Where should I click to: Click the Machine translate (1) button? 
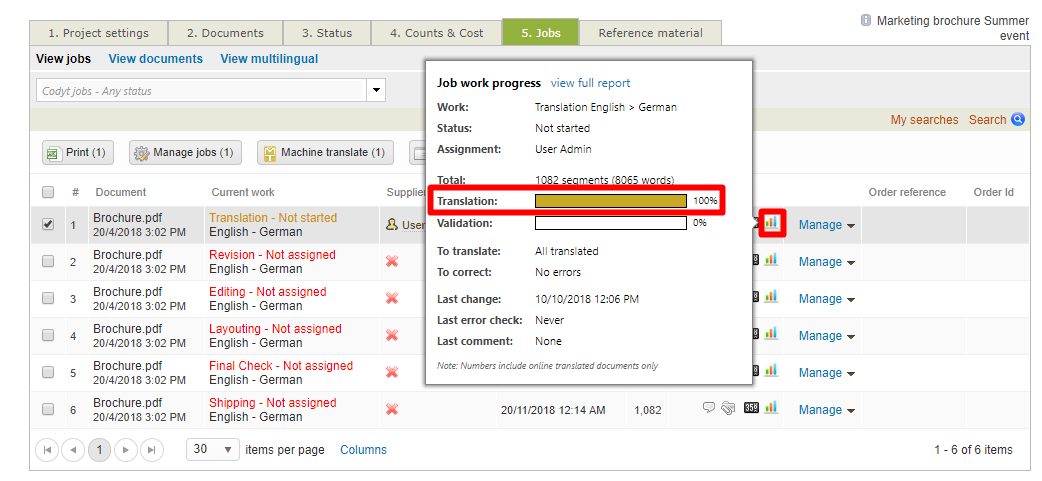pyautogui.click(x=325, y=153)
